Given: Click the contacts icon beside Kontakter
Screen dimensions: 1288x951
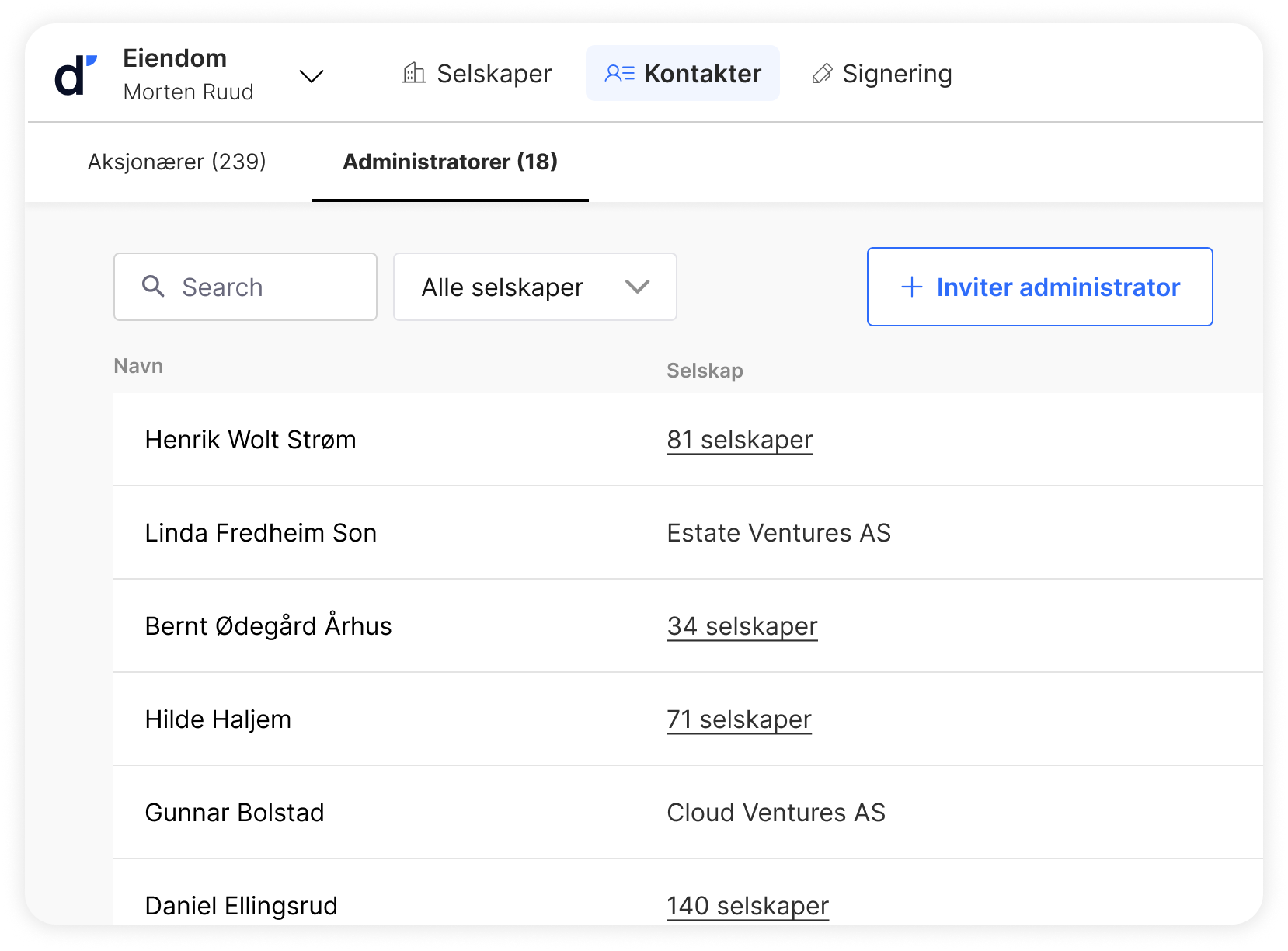Looking at the screenshot, I should (619, 74).
